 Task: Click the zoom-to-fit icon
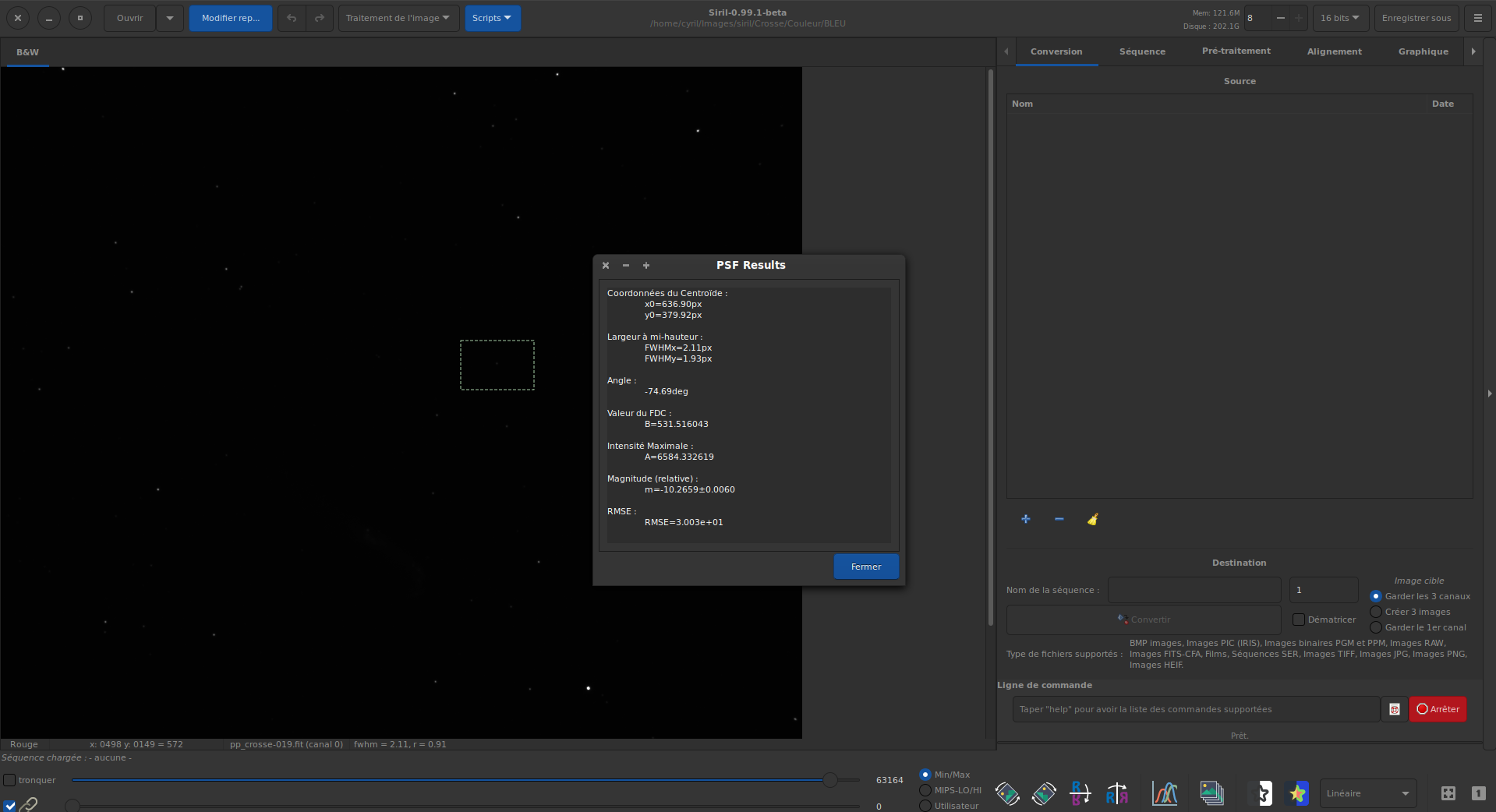[1448, 793]
